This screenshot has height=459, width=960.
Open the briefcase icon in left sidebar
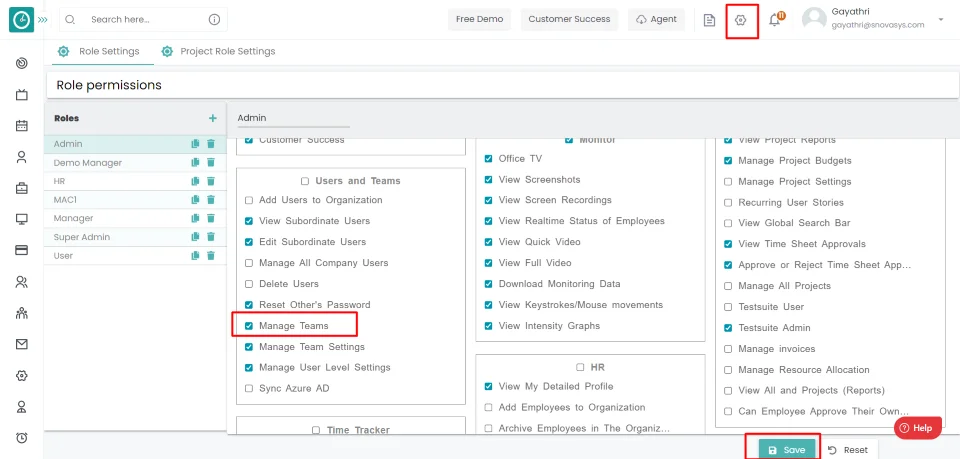(x=21, y=188)
